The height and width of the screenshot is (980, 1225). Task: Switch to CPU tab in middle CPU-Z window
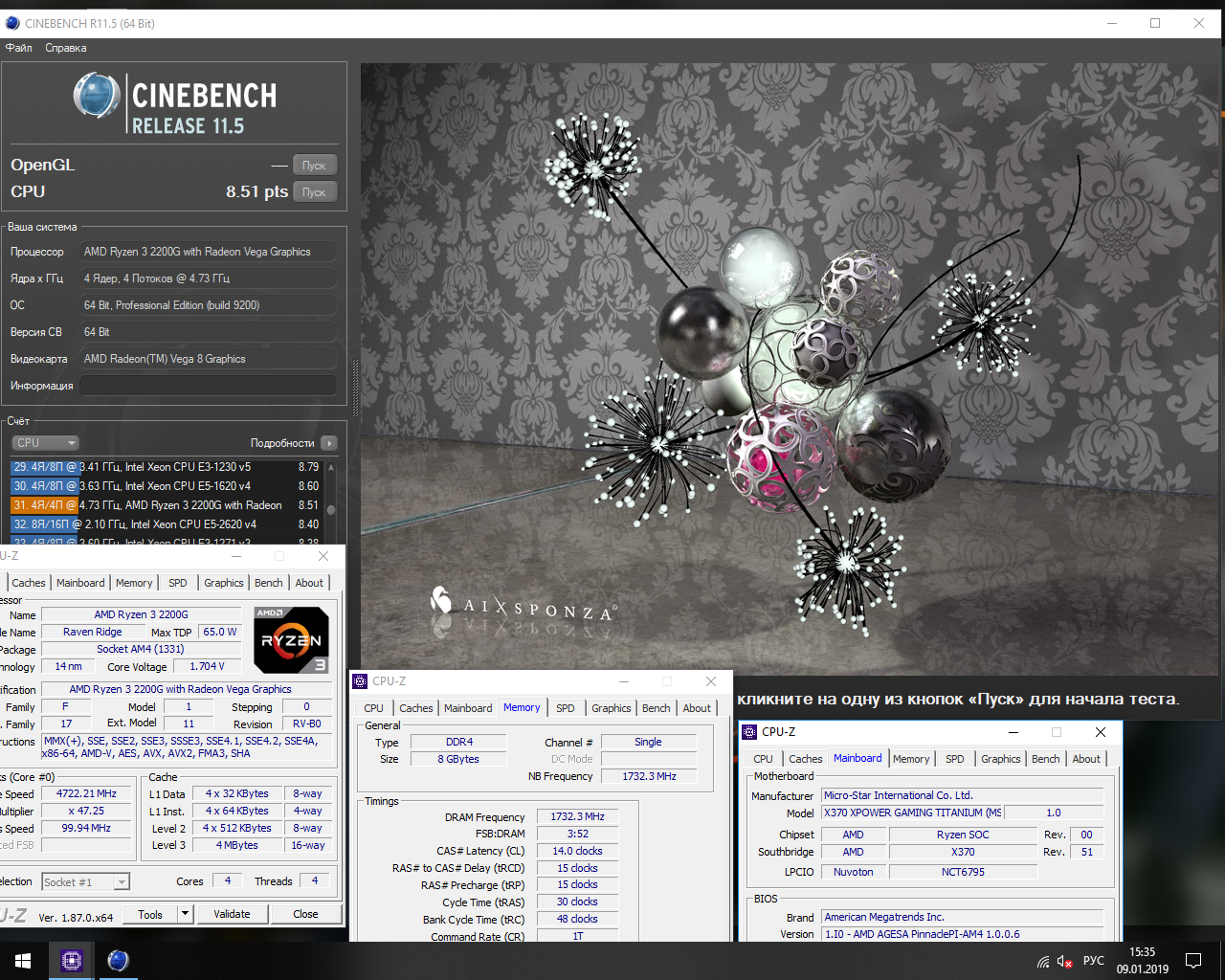[374, 708]
